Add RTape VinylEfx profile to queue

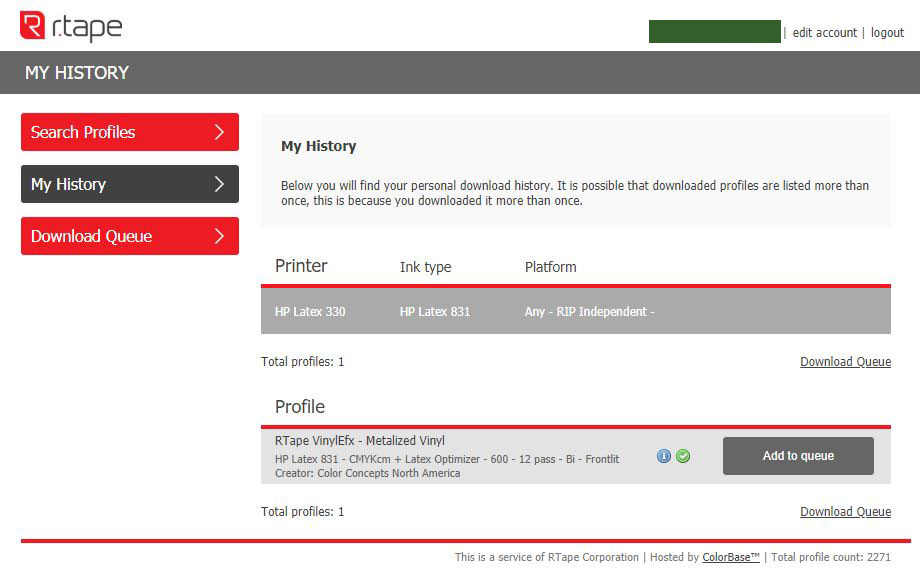click(x=798, y=456)
